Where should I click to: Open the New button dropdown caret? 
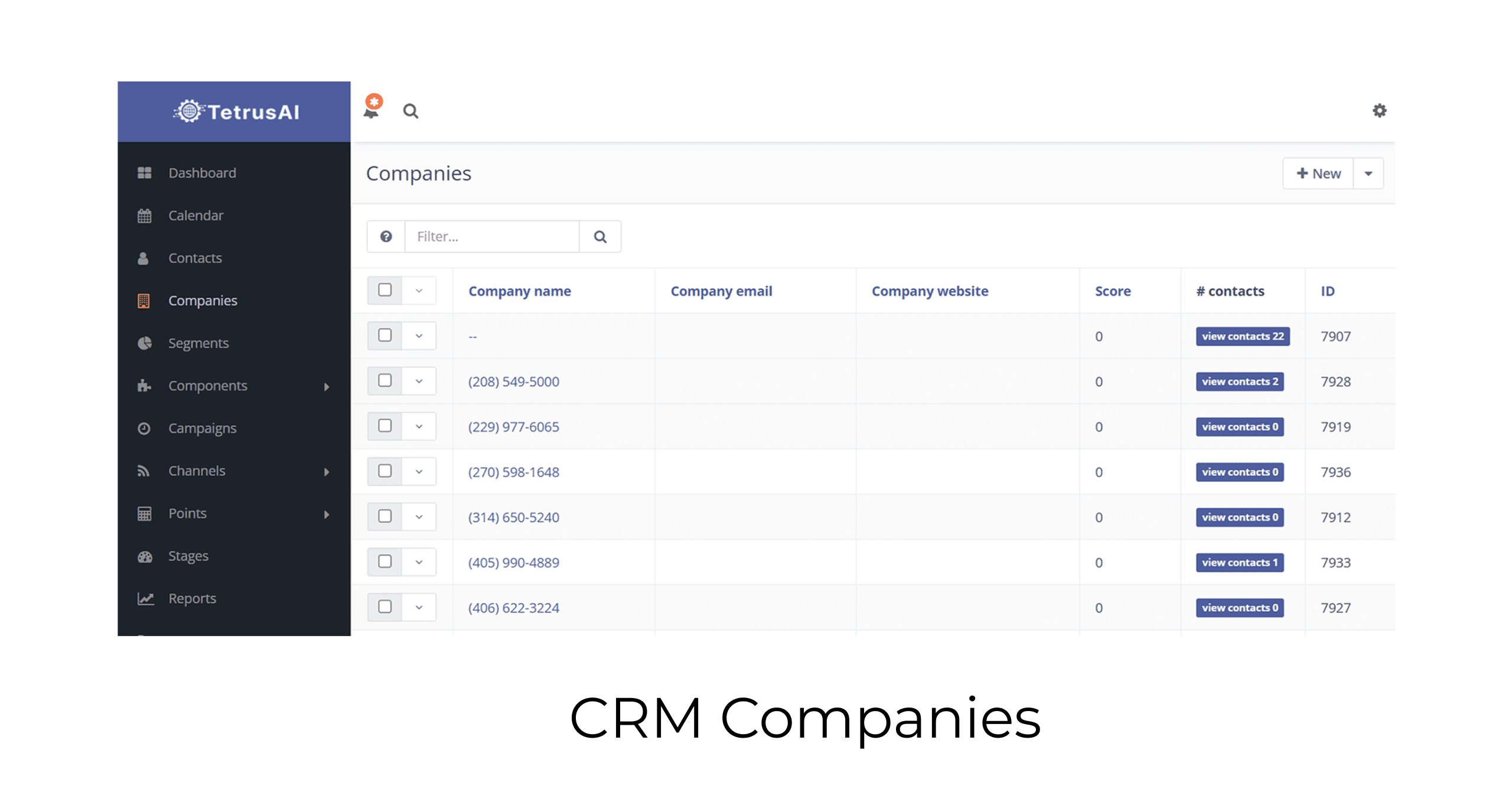coord(1368,173)
